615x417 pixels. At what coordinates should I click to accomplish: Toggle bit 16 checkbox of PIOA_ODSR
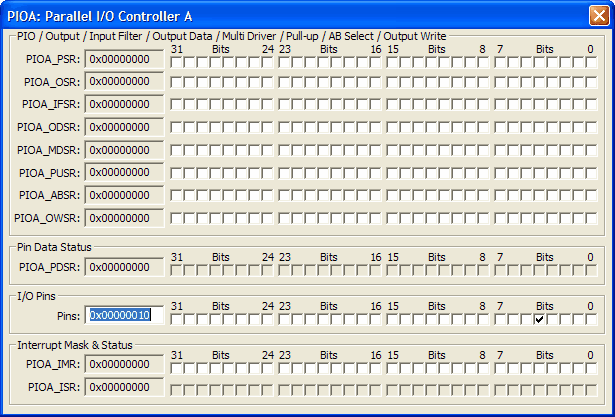[375, 127]
